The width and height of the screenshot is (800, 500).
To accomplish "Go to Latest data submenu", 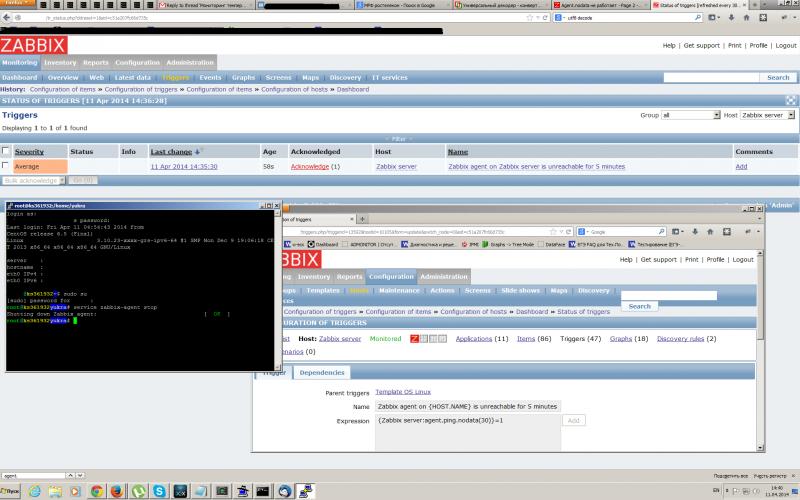I will coord(133,78).
